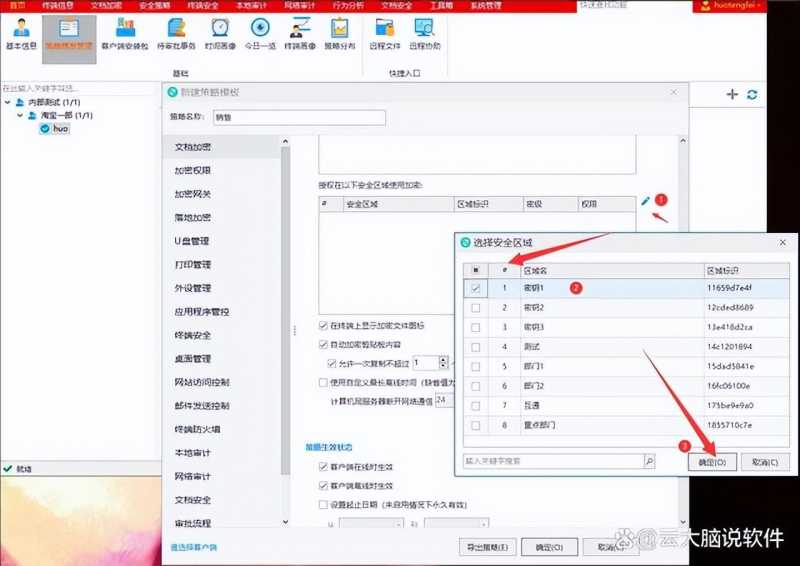Open the 行为分析 top menu
The height and width of the screenshot is (566, 800).
click(348, 6)
